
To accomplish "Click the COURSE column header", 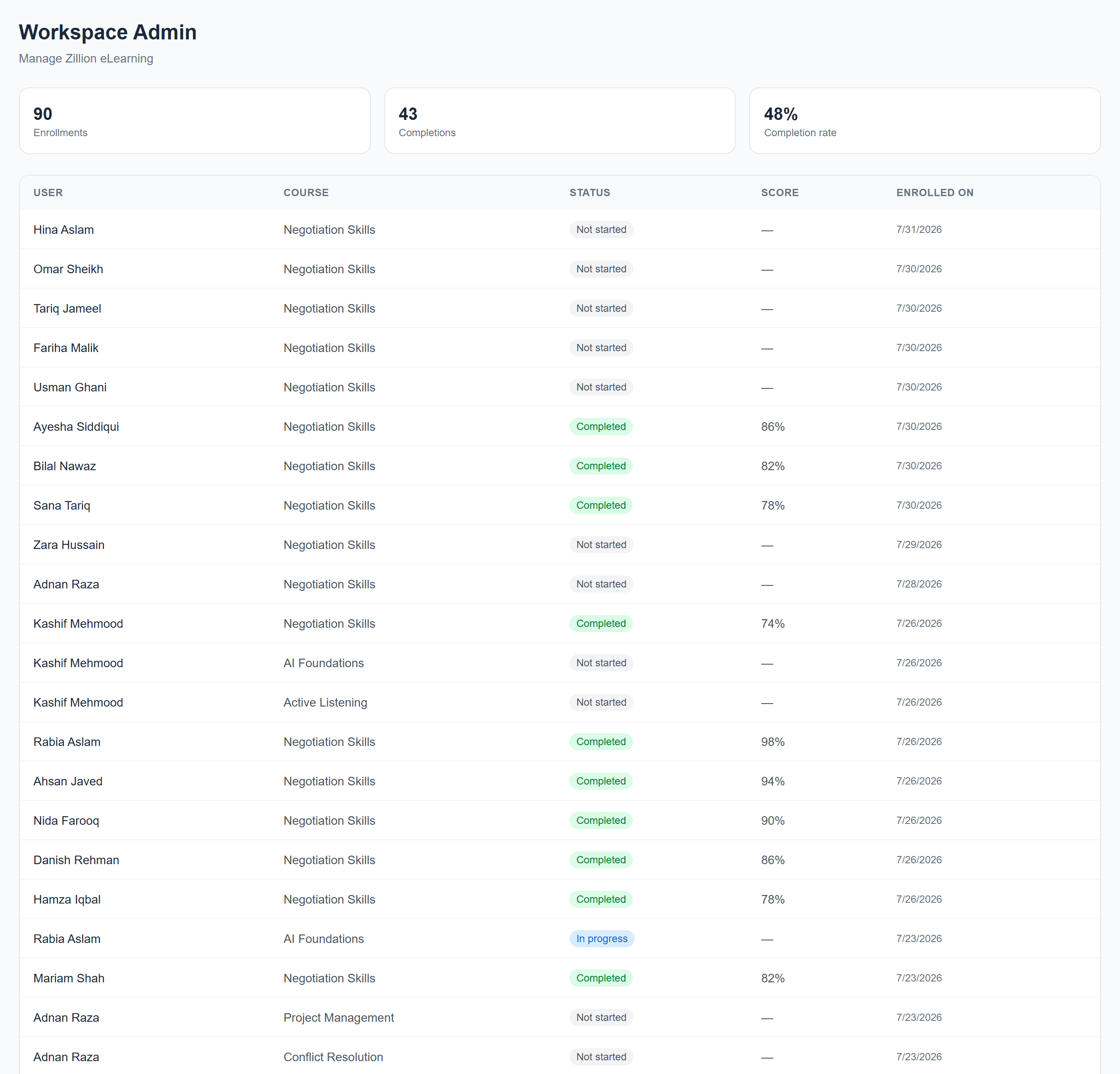I will [306, 193].
